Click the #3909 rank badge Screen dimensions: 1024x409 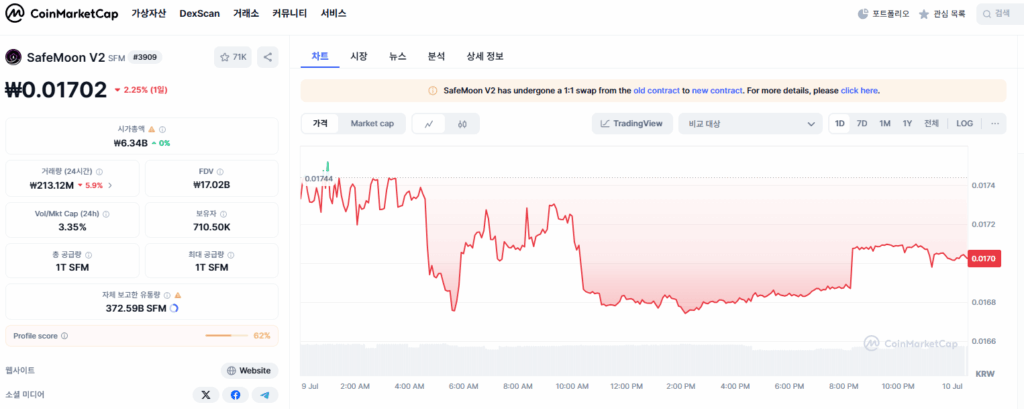click(145, 57)
